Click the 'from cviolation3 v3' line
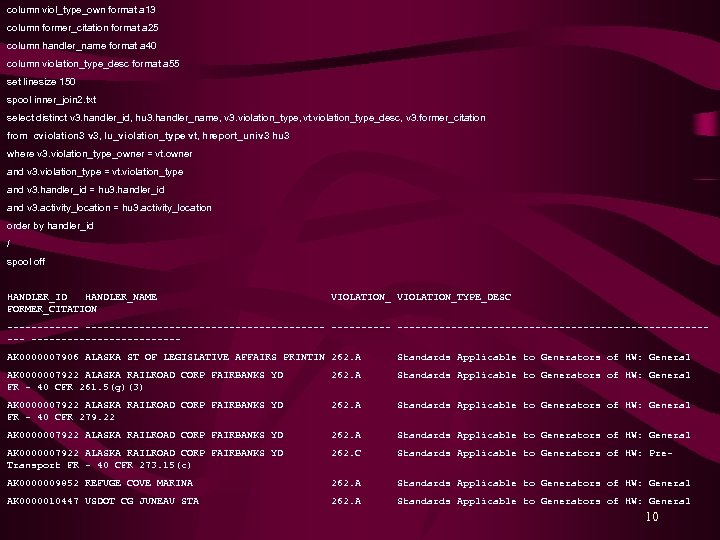The height and width of the screenshot is (540, 720). [148, 136]
